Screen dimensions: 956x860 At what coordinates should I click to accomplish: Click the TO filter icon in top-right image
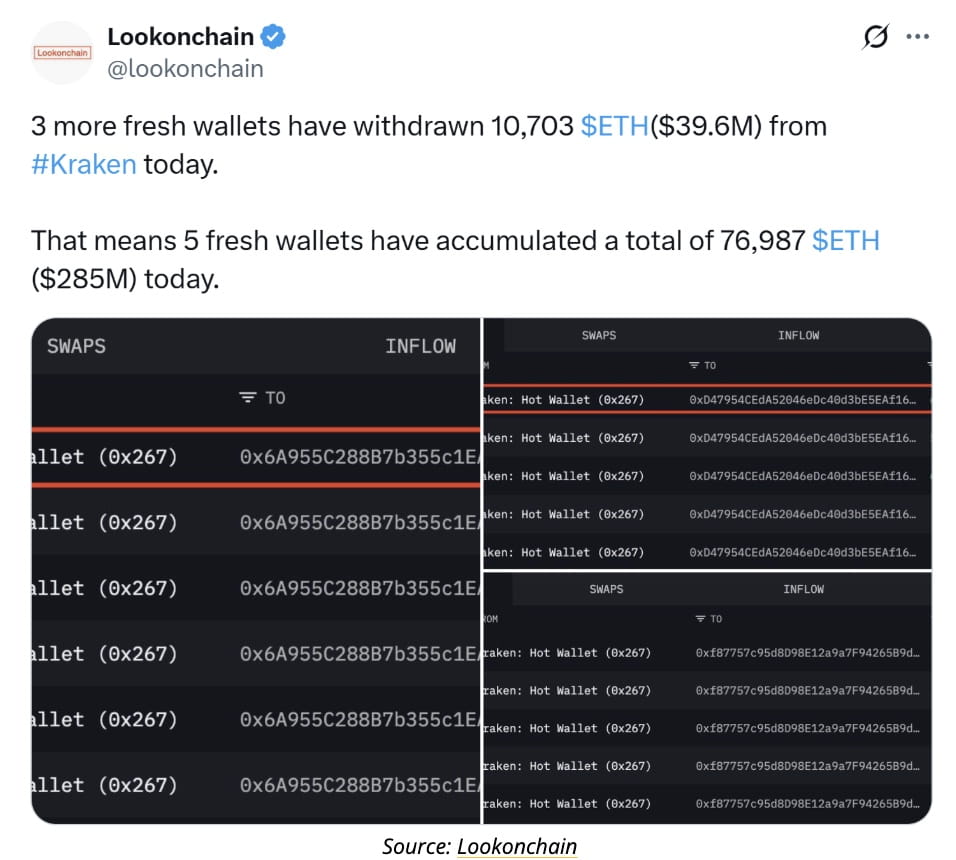coord(694,365)
